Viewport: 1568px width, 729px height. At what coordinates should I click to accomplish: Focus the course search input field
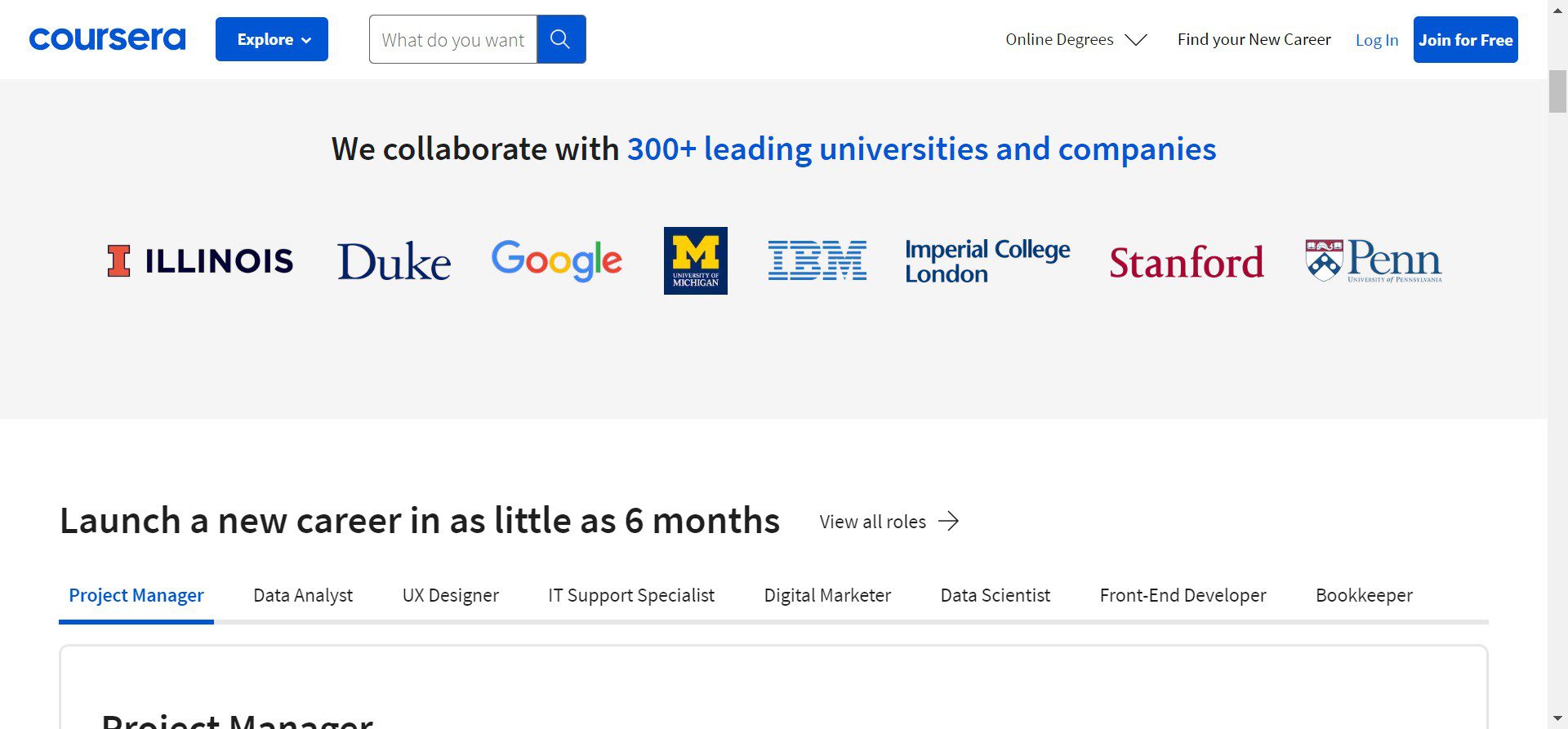pos(452,39)
